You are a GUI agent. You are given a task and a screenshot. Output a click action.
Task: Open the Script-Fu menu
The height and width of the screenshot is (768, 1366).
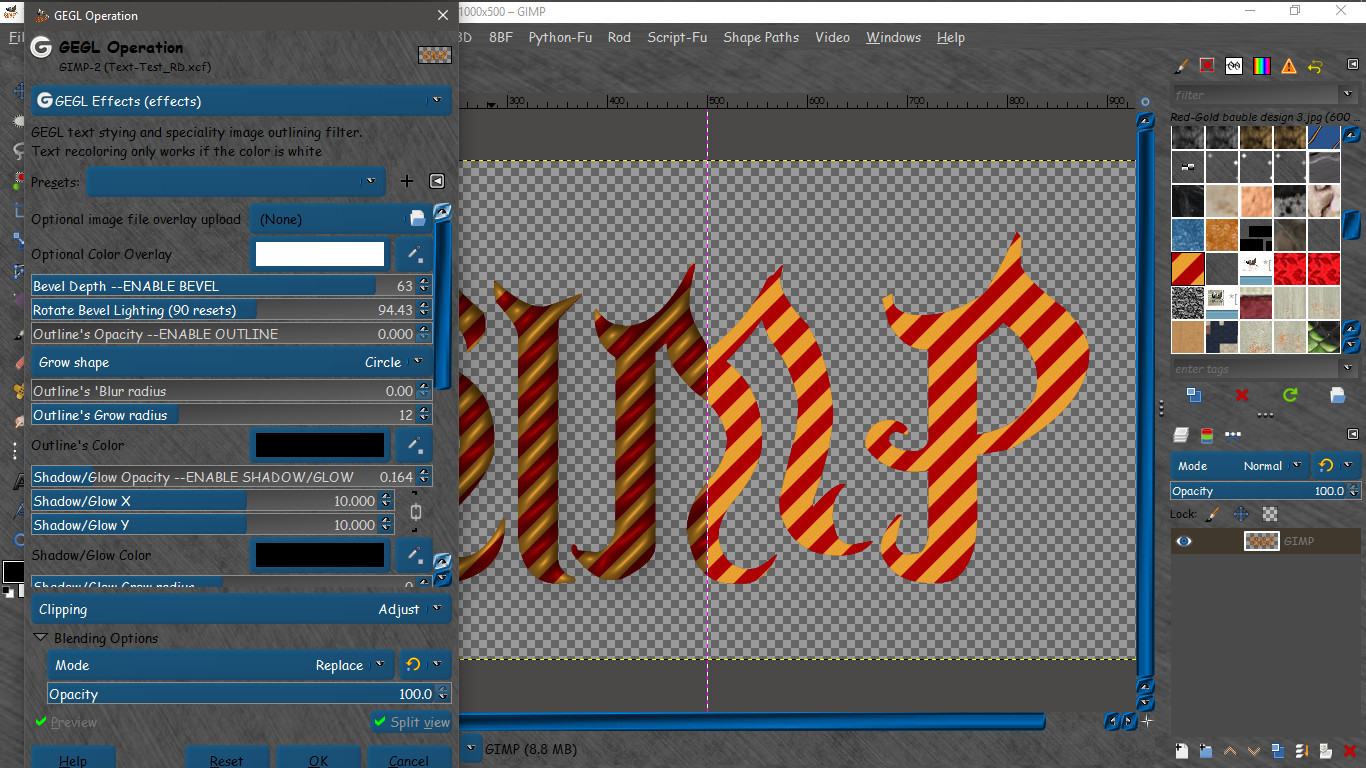coord(677,37)
